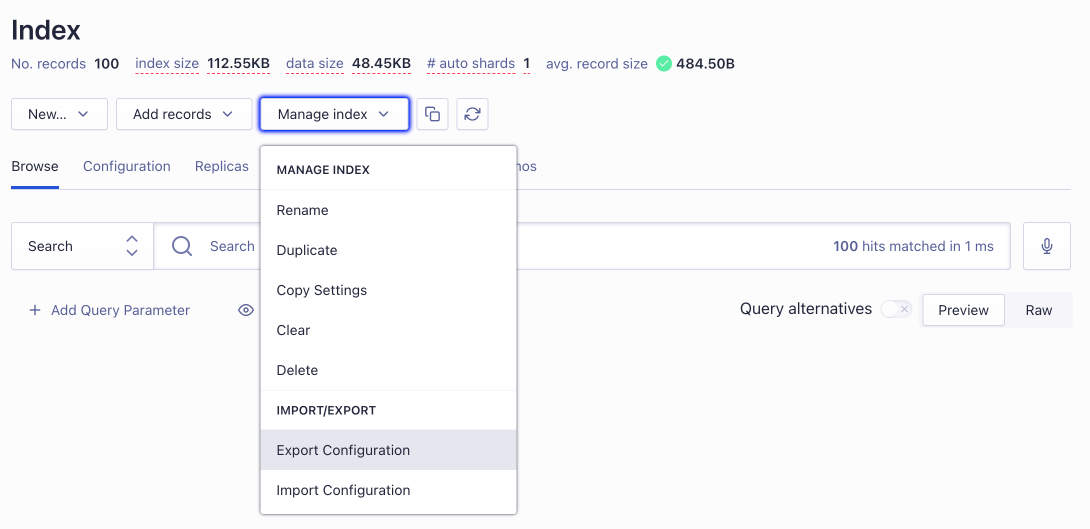Click the eye icon beside Add Query Parameter
This screenshot has height=529, width=1090.
point(246,310)
